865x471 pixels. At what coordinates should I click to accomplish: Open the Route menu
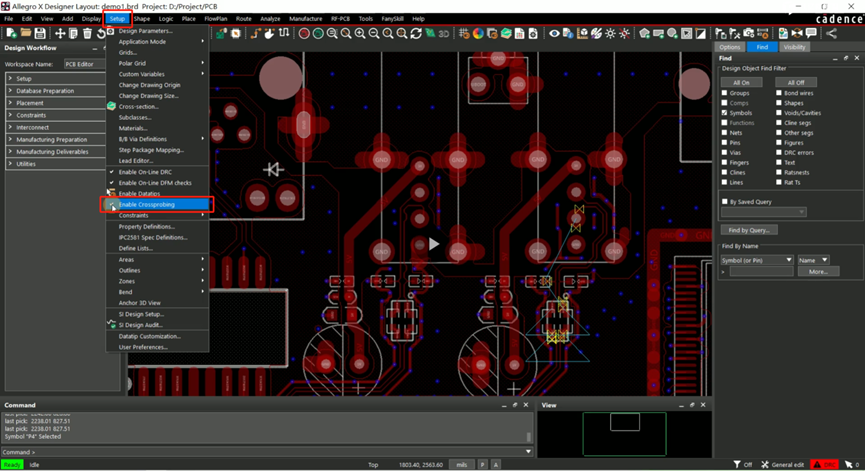point(243,19)
